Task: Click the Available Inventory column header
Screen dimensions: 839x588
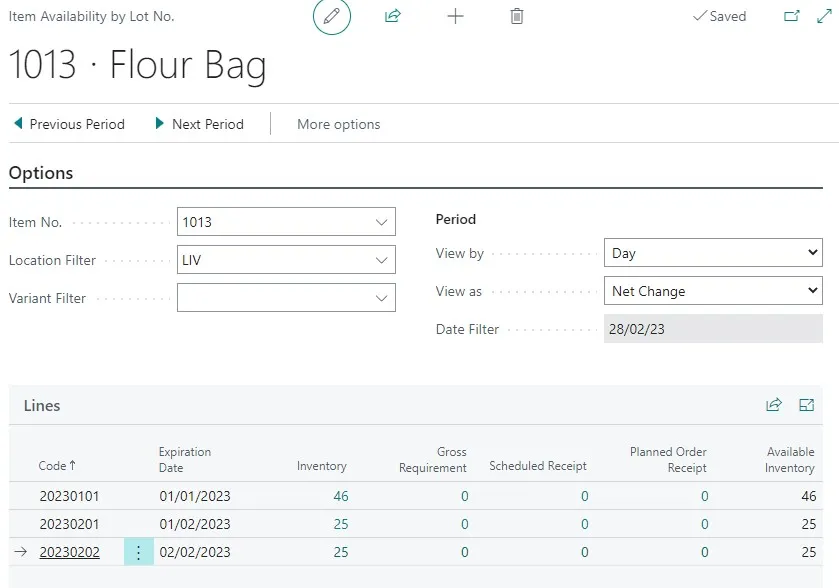Action: click(x=790, y=460)
